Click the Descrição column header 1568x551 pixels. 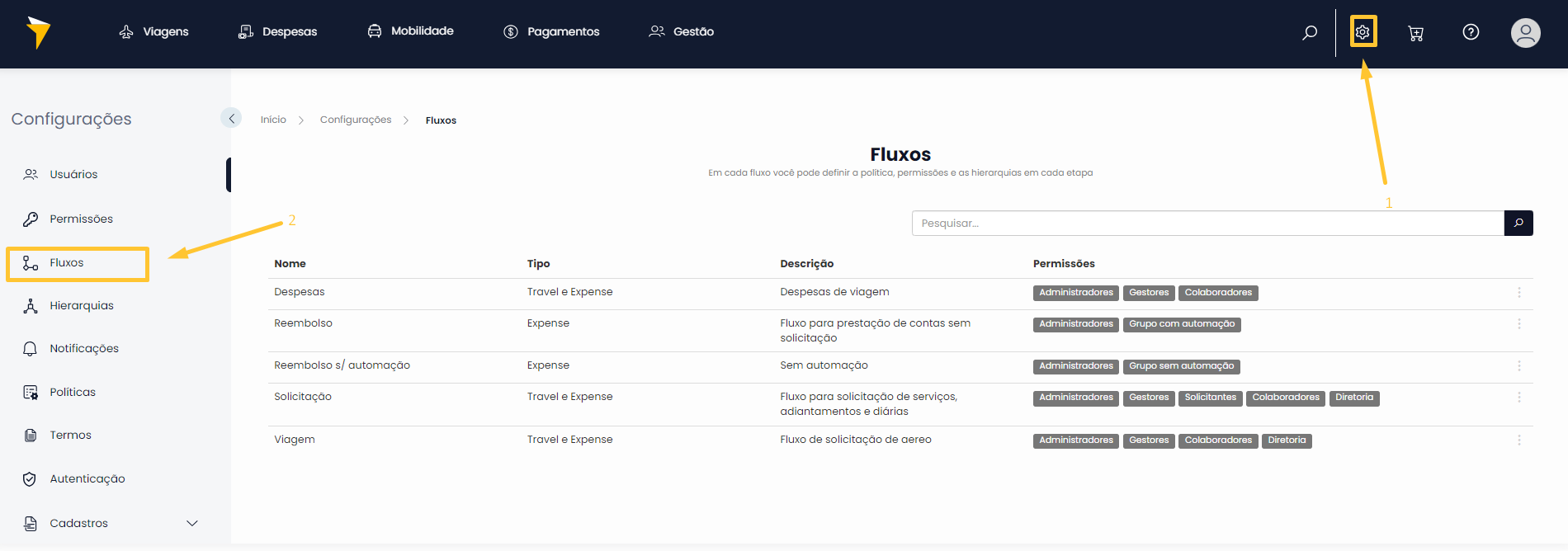[x=806, y=264]
